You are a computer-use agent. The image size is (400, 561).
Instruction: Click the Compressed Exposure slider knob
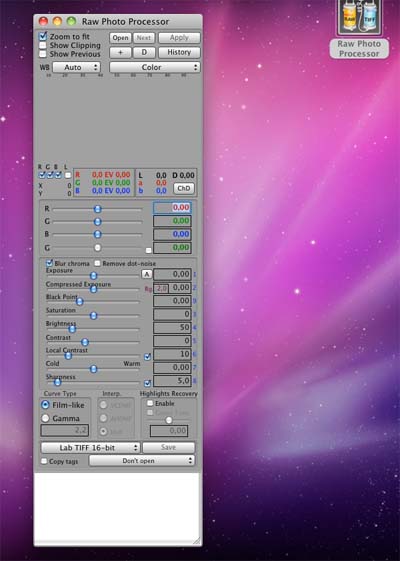click(x=93, y=289)
